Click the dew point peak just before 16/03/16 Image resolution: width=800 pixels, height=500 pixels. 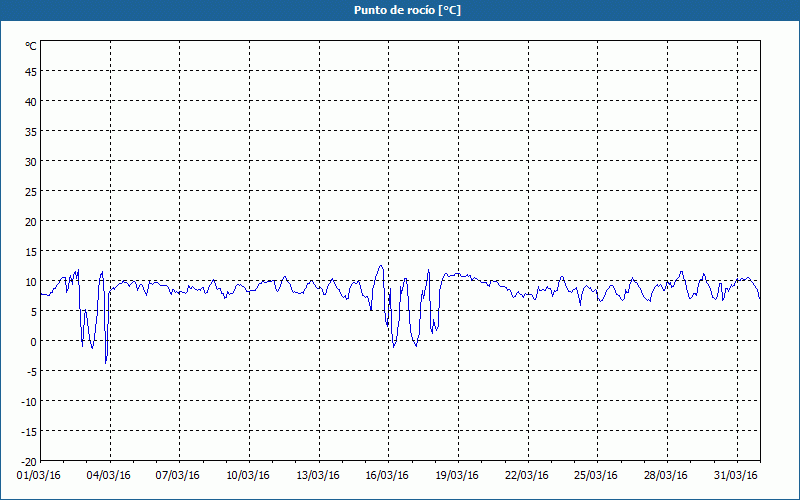coord(381,266)
